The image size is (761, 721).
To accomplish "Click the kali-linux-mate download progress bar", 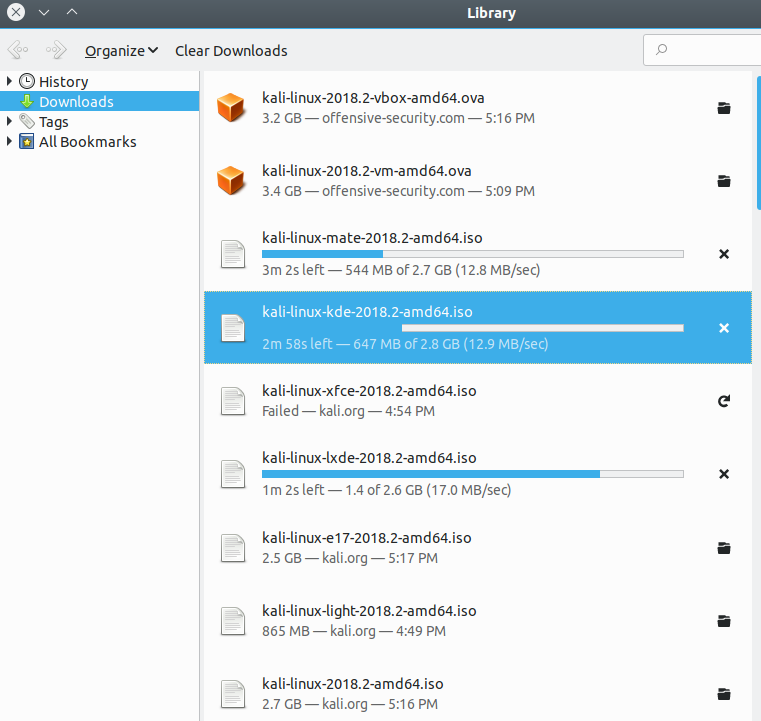I will [x=473, y=254].
